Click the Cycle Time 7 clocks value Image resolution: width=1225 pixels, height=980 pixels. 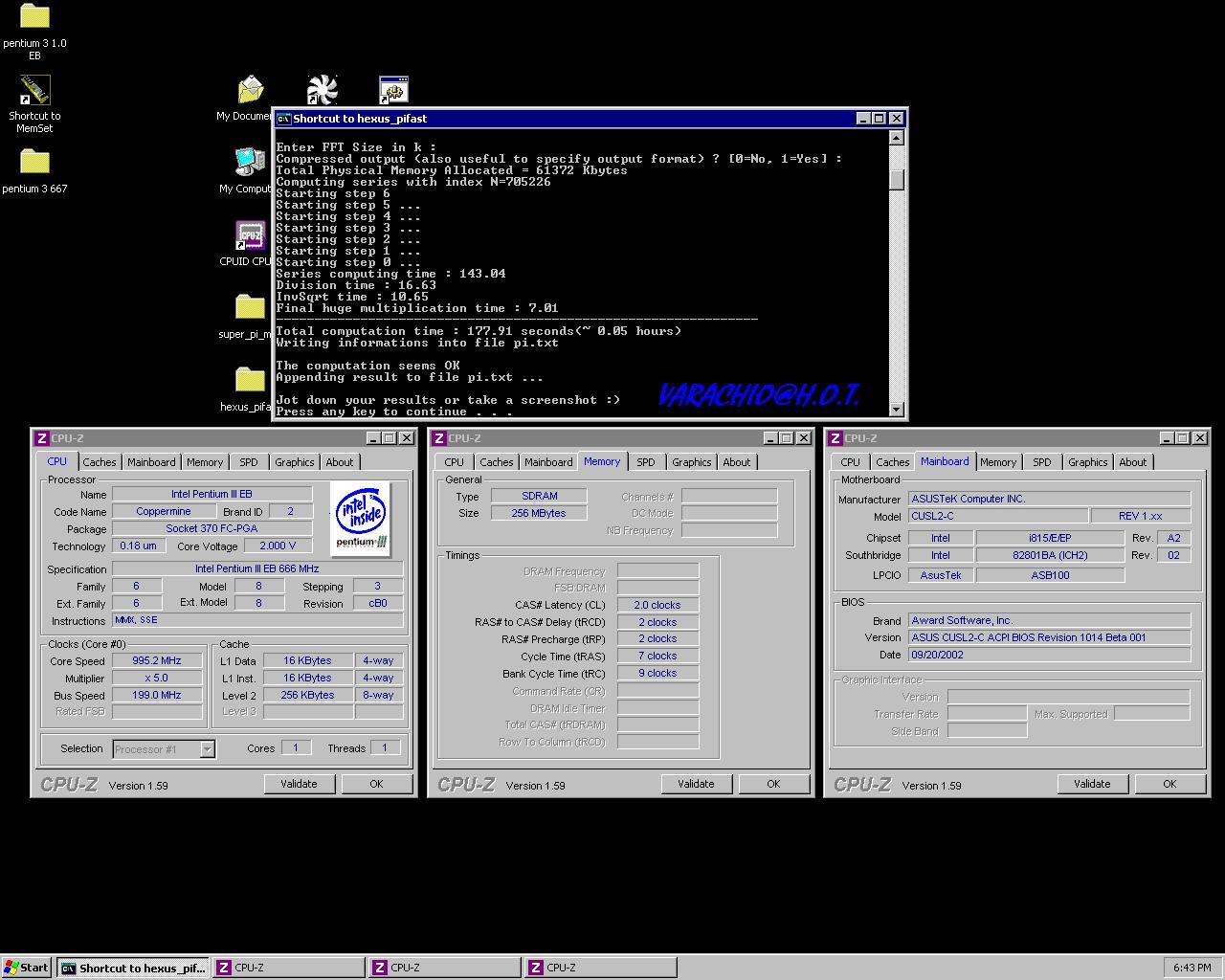click(x=657, y=656)
